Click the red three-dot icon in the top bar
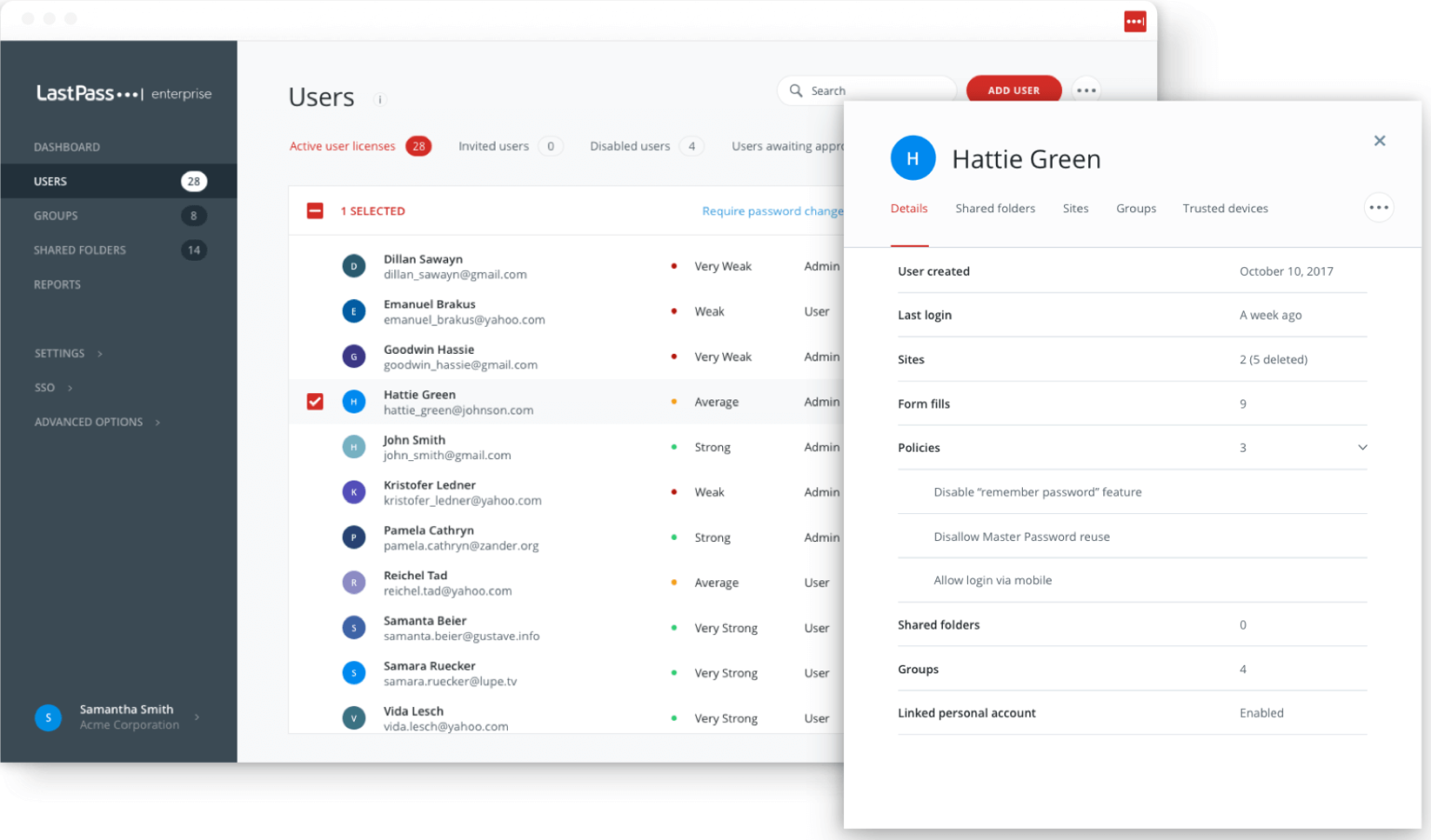This screenshot has height=840, width=1431. (x=1135, y=20)
